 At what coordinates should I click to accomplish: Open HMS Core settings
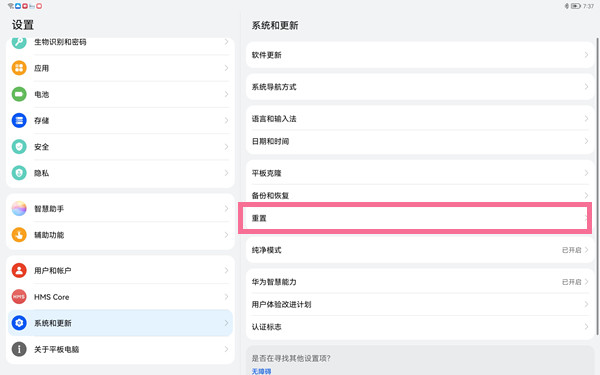coord(120,297)
